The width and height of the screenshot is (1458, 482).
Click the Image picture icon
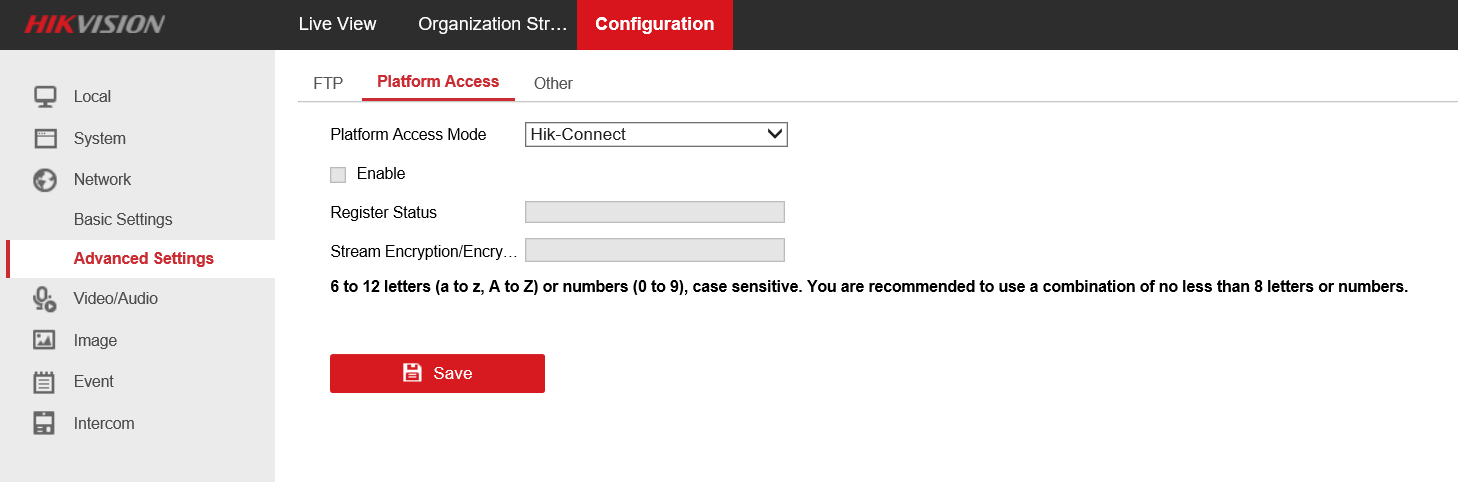click(x=44, y=340)
